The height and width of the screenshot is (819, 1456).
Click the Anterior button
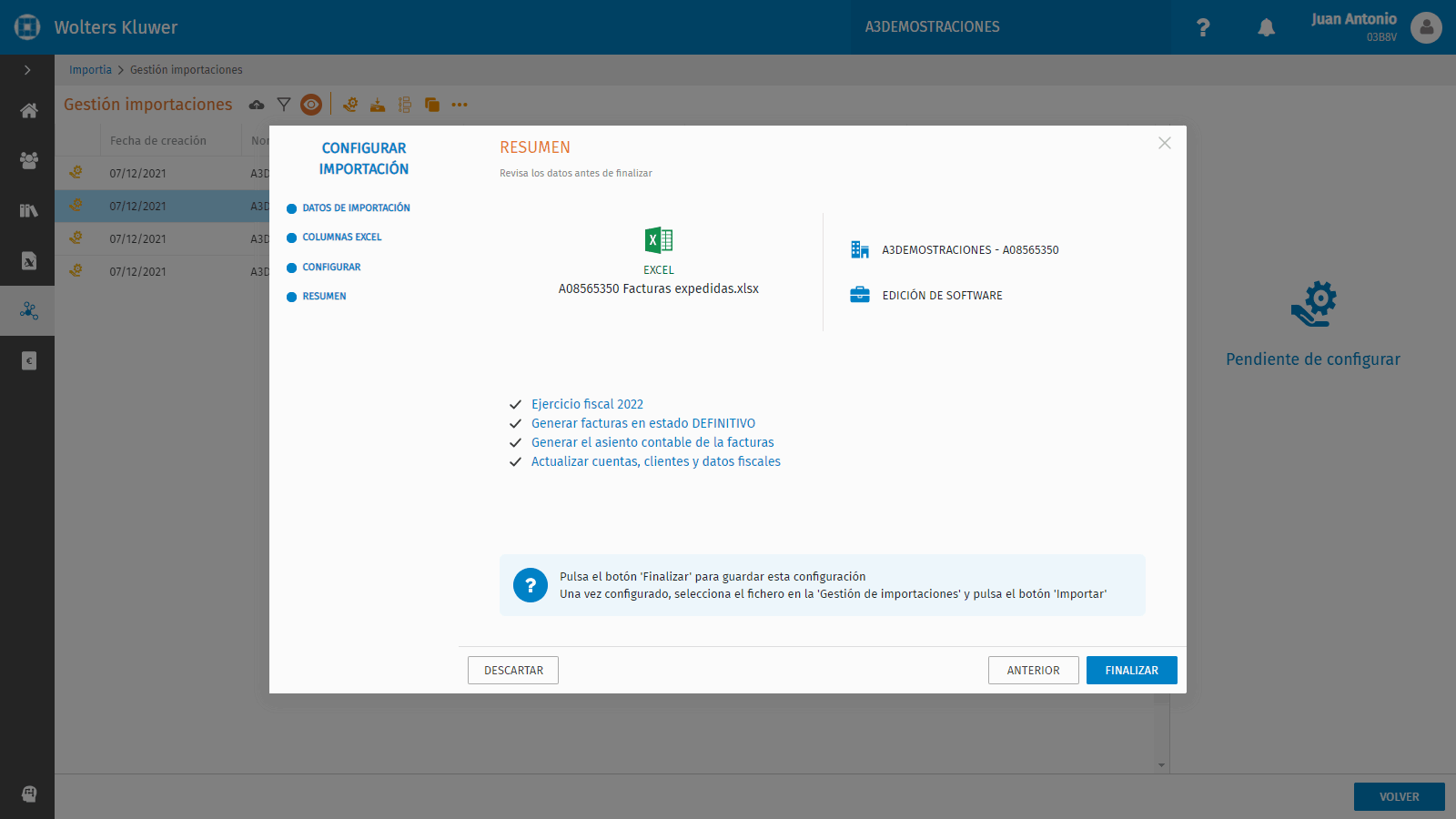(x=1034, y=671)
